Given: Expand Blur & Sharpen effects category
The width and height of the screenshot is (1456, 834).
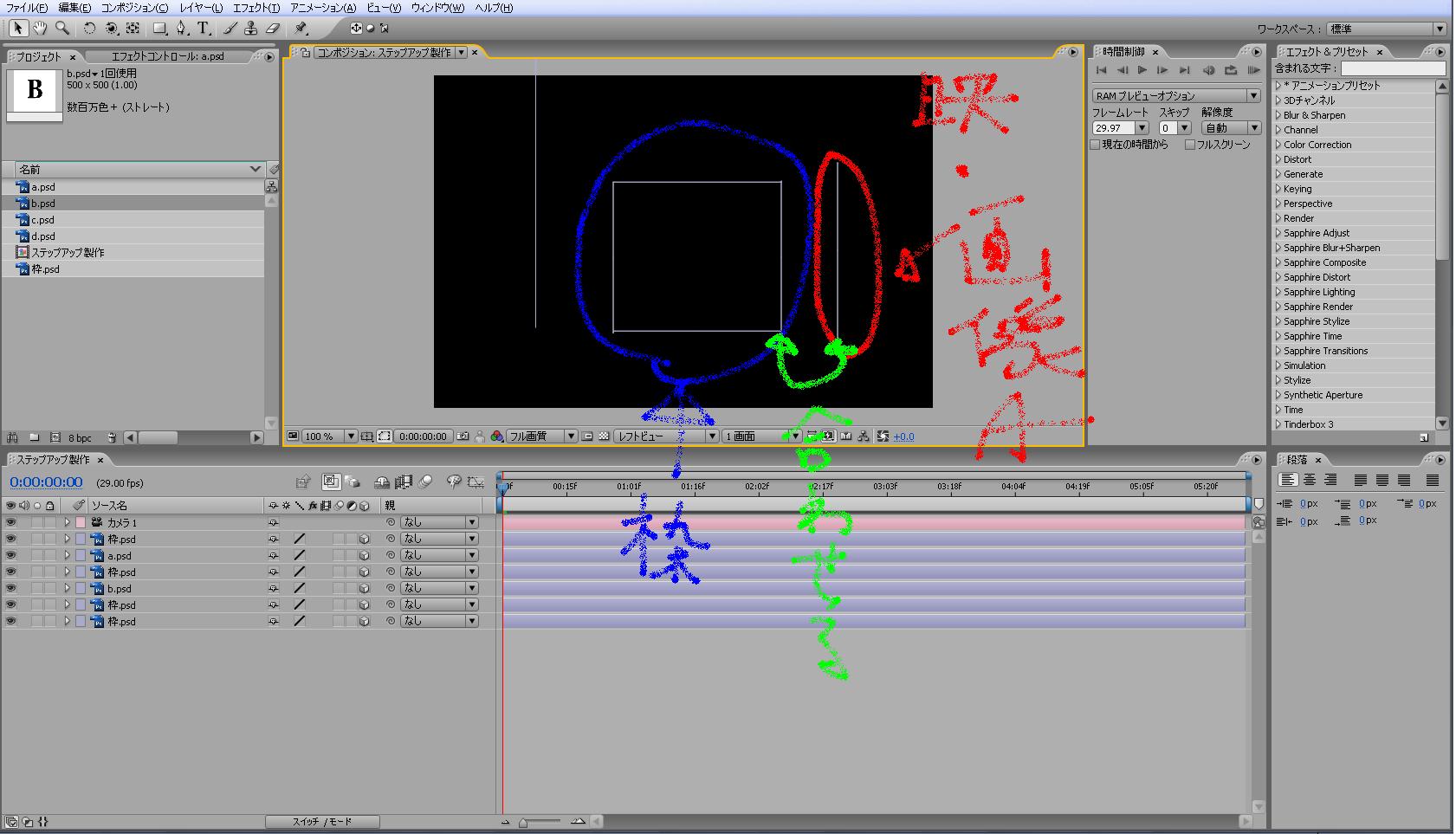Looking at the screenshot, I should click(x=1278, y=115).
